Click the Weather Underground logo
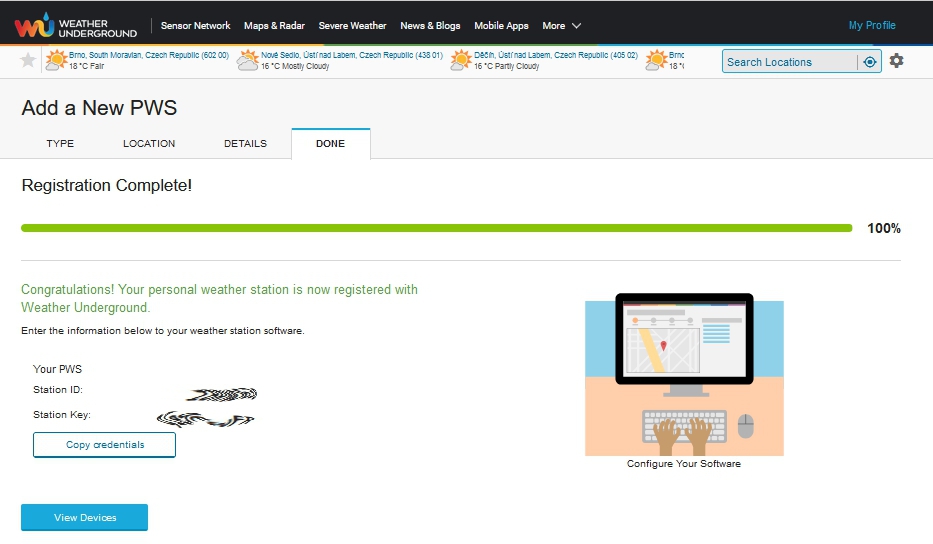The width and height of the screenshot is (933, 544). coord(76,26)
